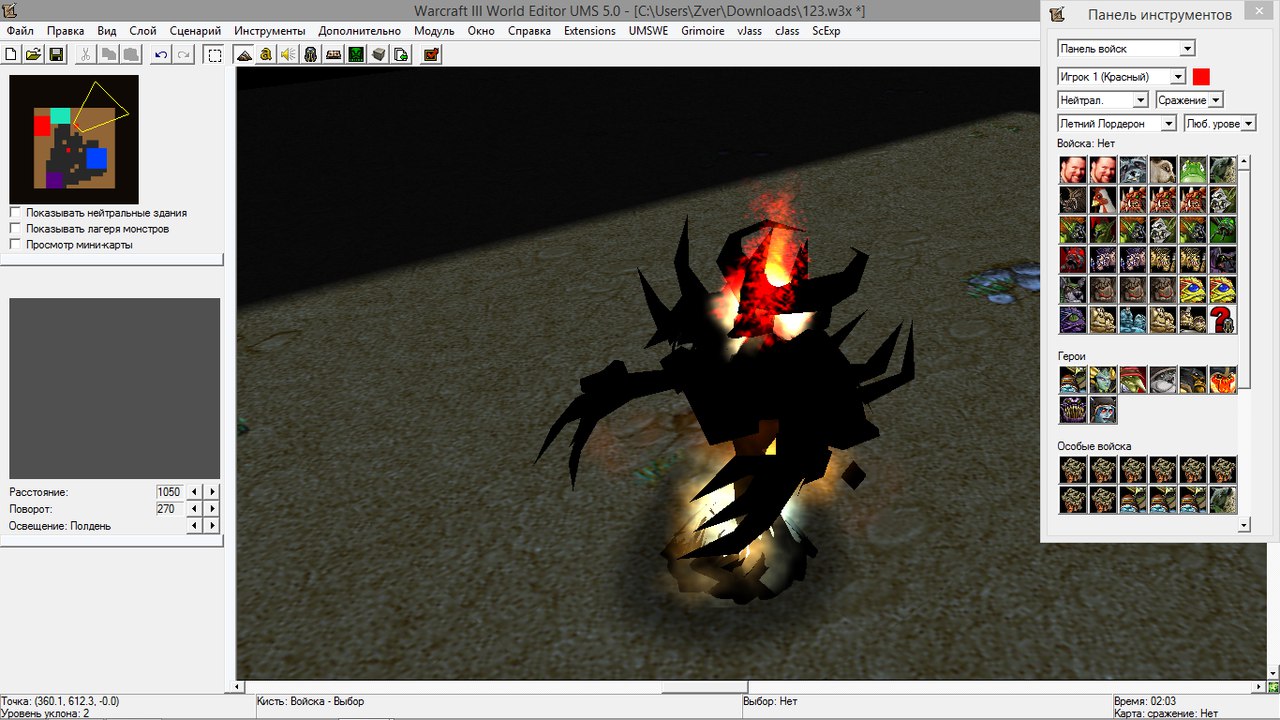
Task: Click the viewport horizontal scrollbar thumb
Action: [x=705, y=687]
